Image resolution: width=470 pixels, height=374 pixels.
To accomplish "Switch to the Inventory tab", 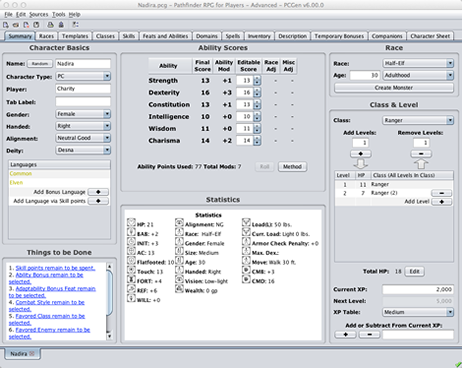I will coord(259,36).
